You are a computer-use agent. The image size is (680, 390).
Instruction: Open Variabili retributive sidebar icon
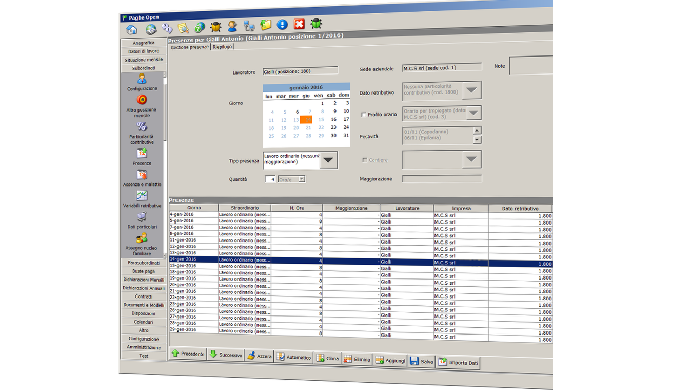[142, 199]
